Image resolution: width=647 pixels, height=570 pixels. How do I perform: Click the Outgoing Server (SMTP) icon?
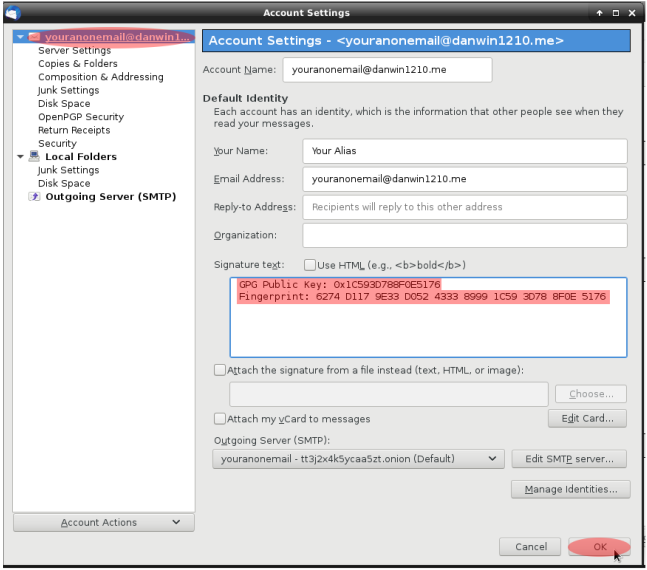click(34, 197)
